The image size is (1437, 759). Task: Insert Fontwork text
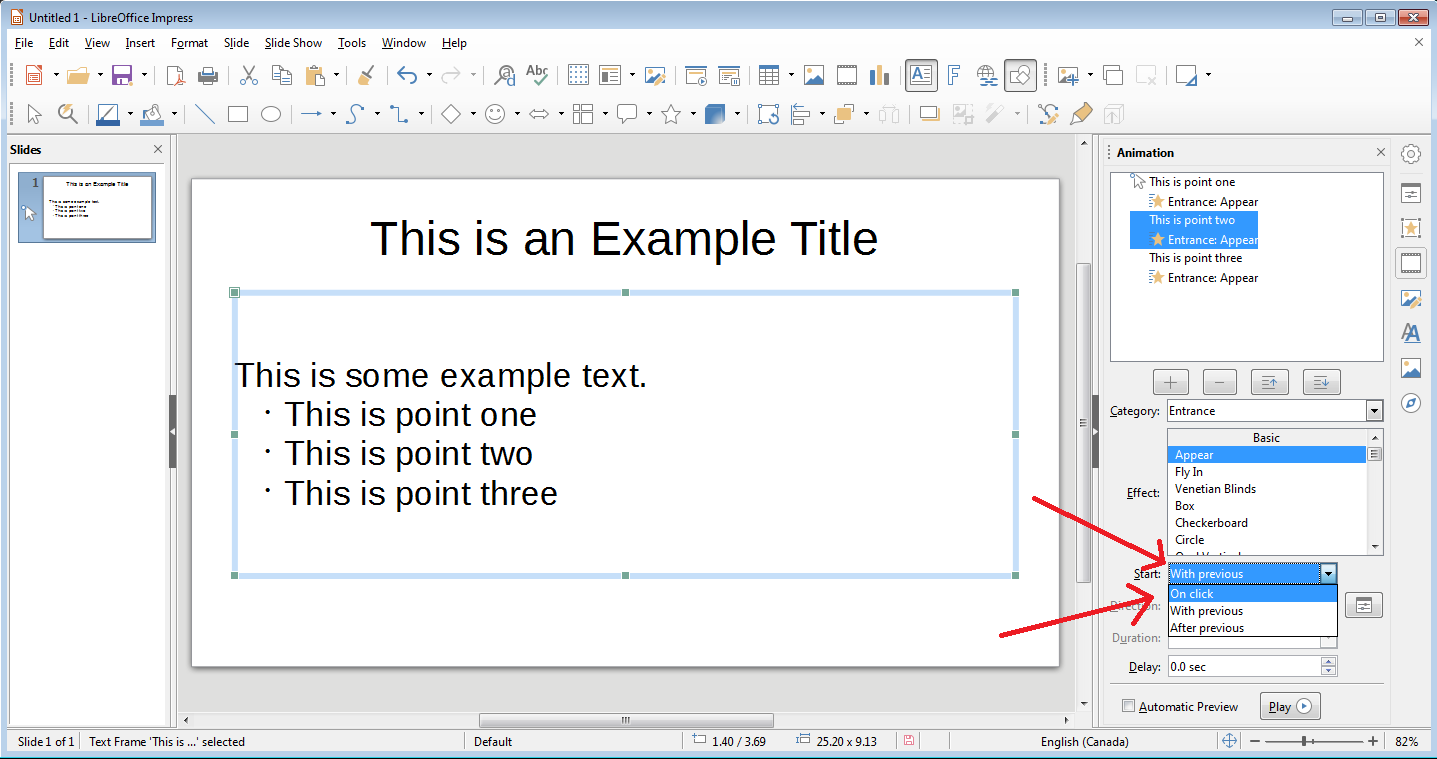tap(954, 75)
